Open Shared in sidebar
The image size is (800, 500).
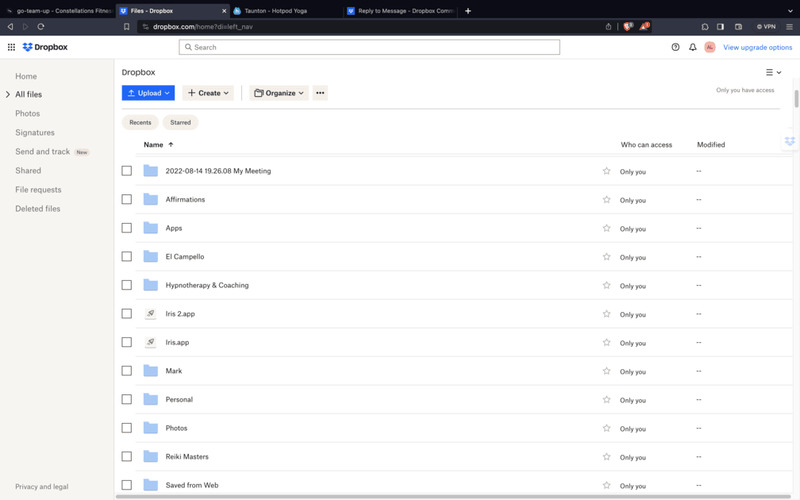(28, 170)
